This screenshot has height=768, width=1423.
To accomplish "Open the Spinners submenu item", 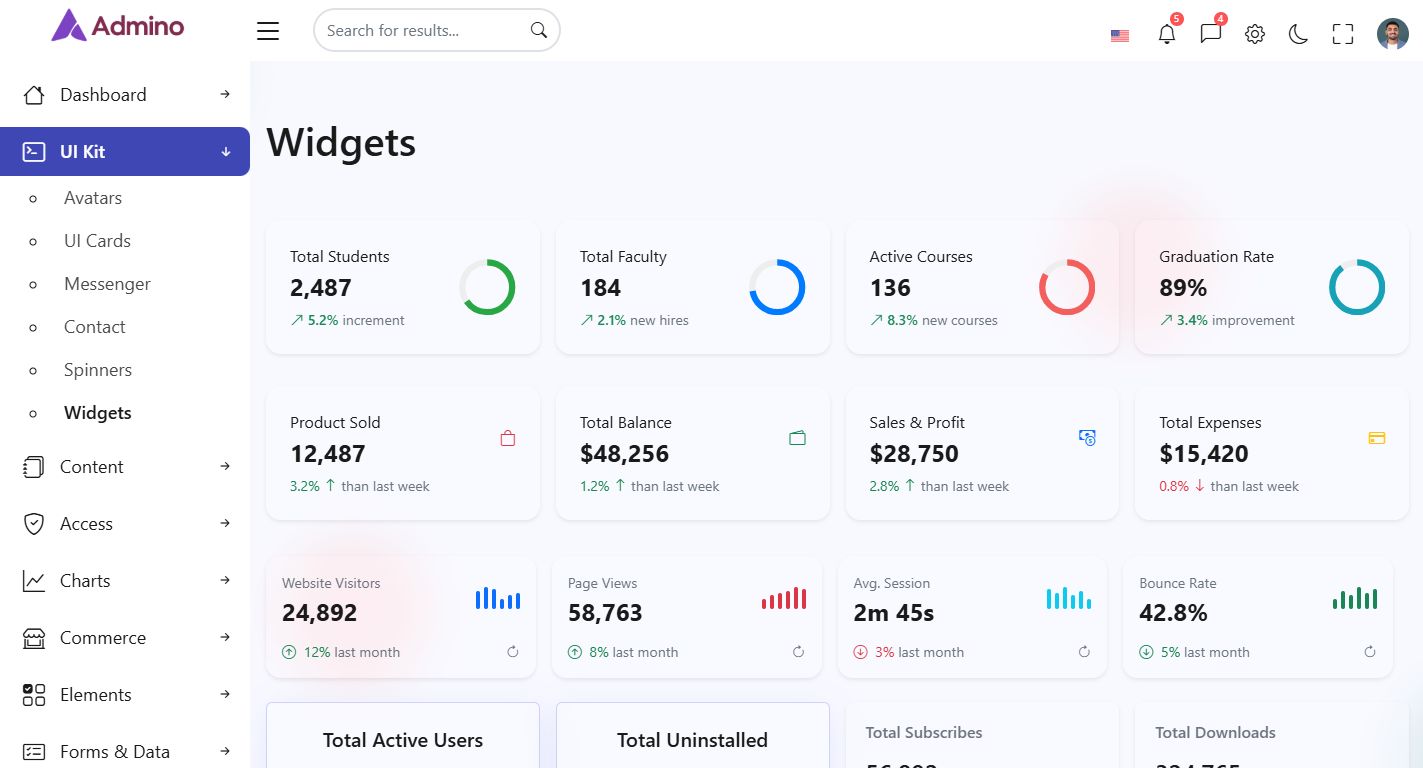I will point(98,370).
